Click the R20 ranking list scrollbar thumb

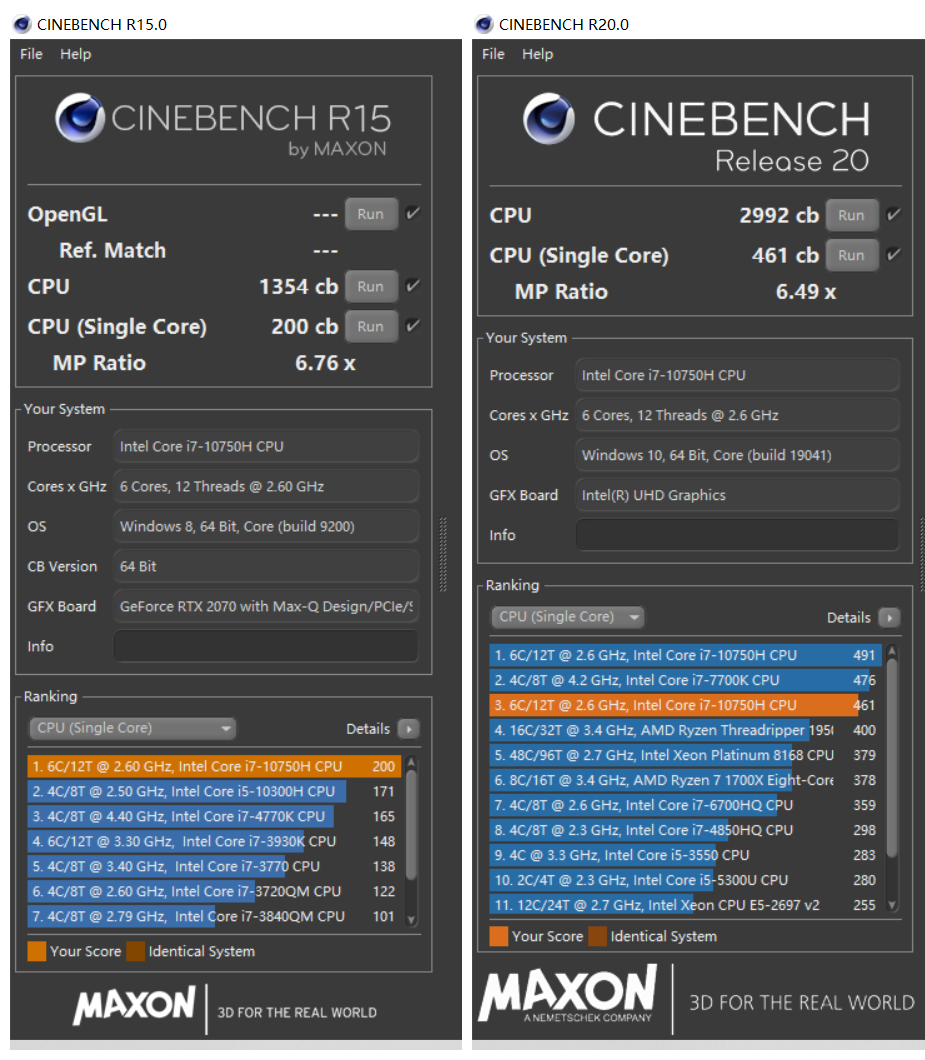[892, 757]
